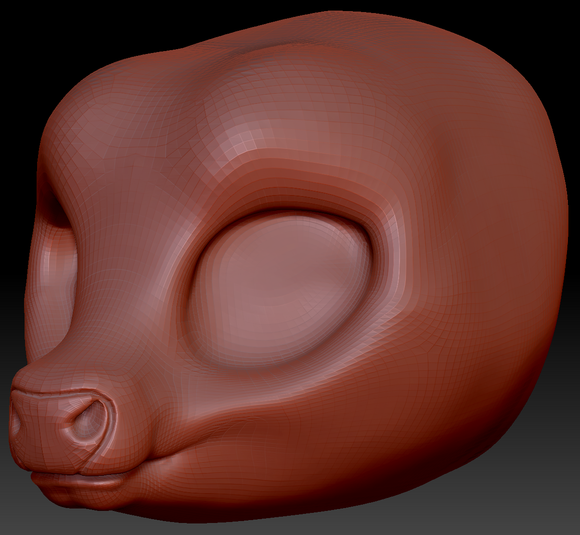580x535 pixels.
Task: Click the lower lip of the sculpted head
Action: tap(80, 482)
